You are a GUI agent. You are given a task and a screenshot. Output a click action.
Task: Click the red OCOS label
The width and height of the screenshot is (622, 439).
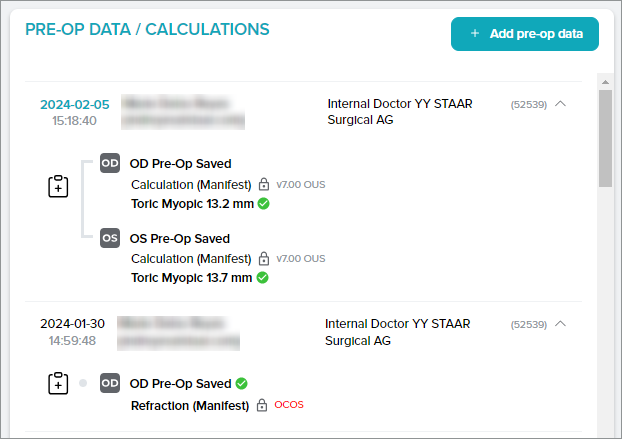coord(288,405)
